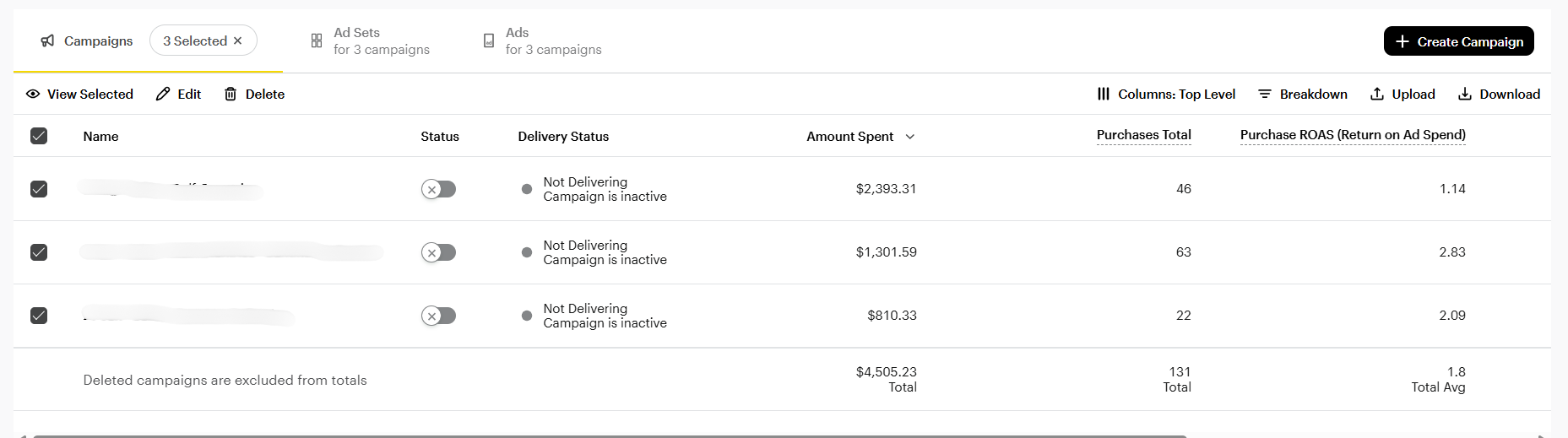Open the Ad Sets grid icon tab
This screenshot has width=1568, height=438.
317,41
